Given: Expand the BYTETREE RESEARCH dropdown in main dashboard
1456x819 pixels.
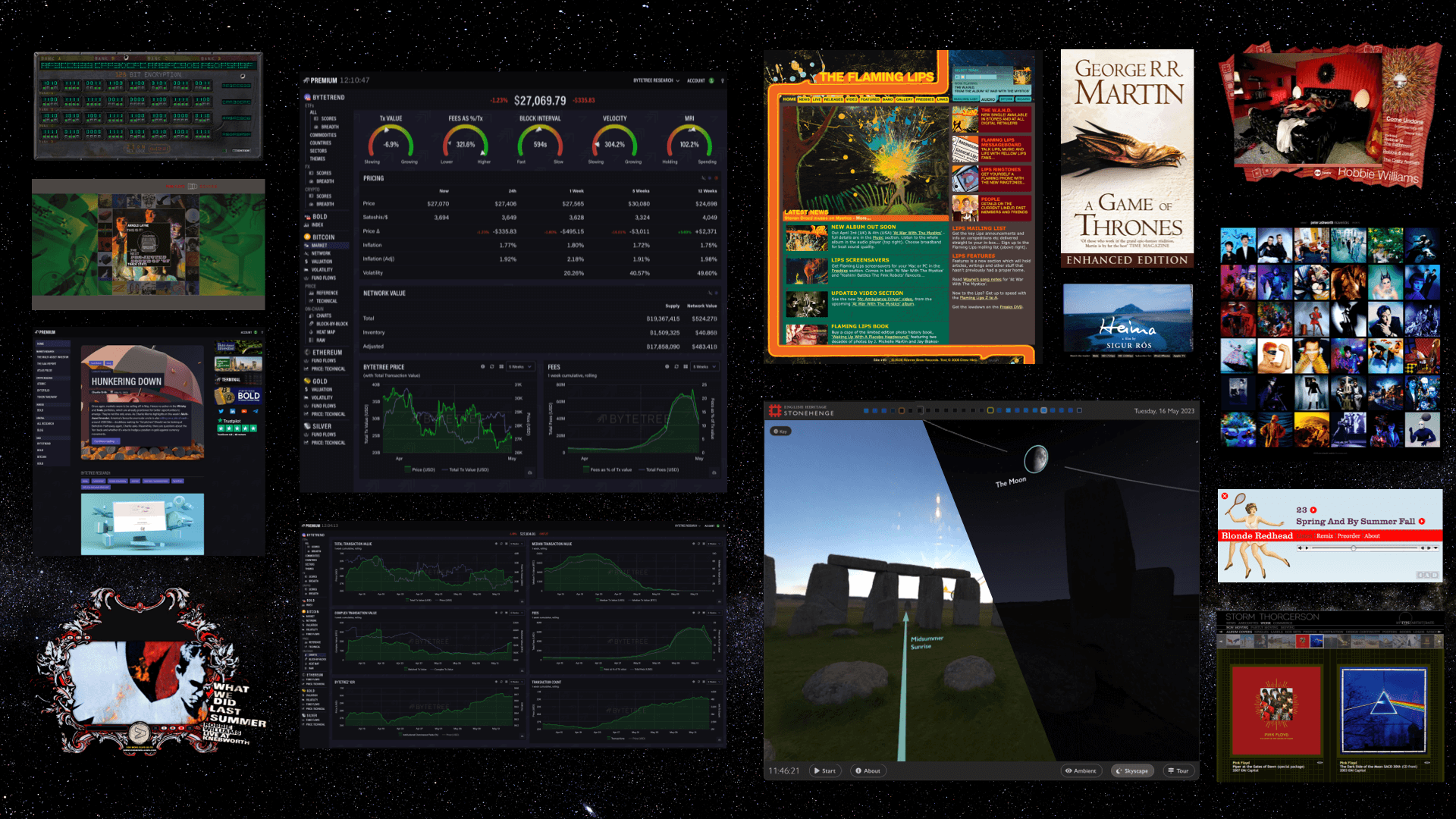Looking at the screenshot, I should tap(657, 80).
